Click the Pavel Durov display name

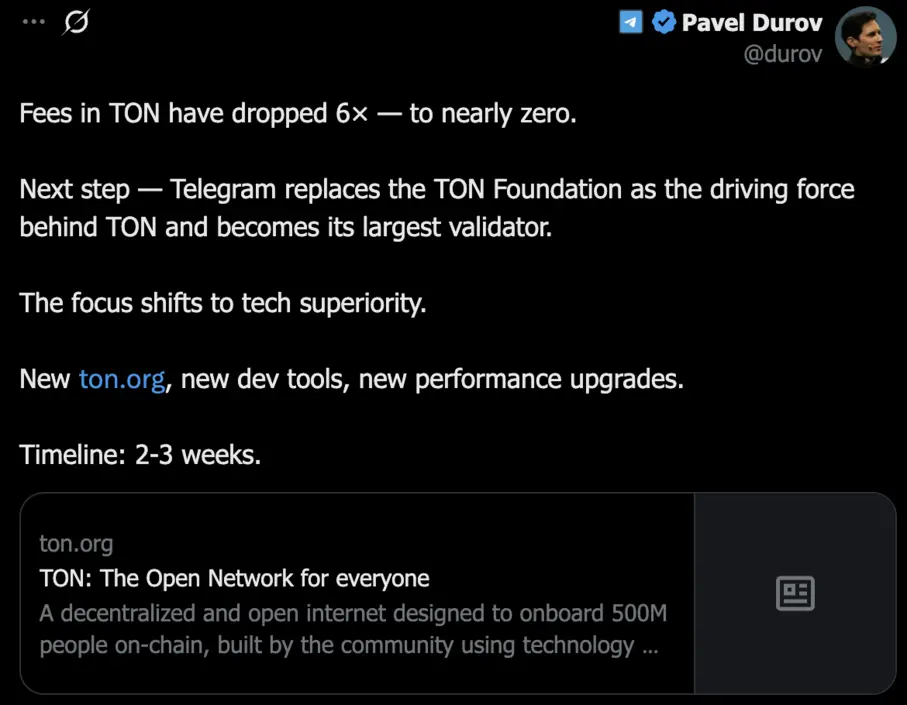[752, 23]
